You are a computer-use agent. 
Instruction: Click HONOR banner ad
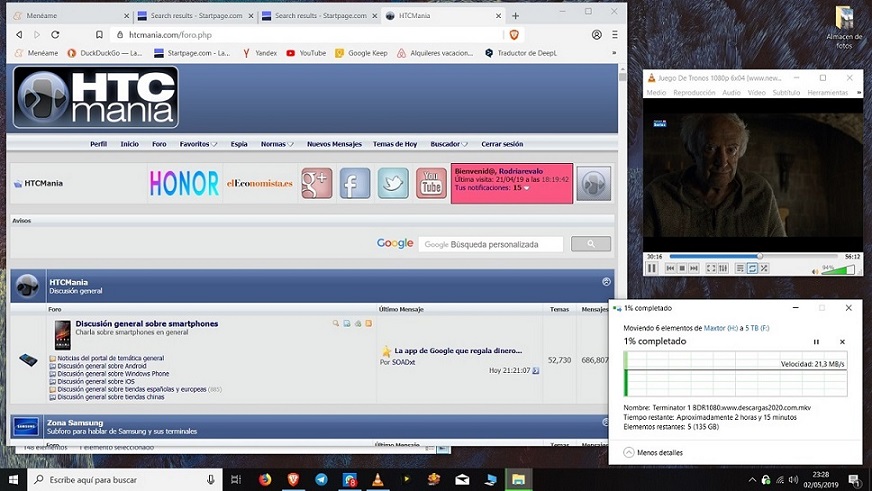[x=184, y=183]
